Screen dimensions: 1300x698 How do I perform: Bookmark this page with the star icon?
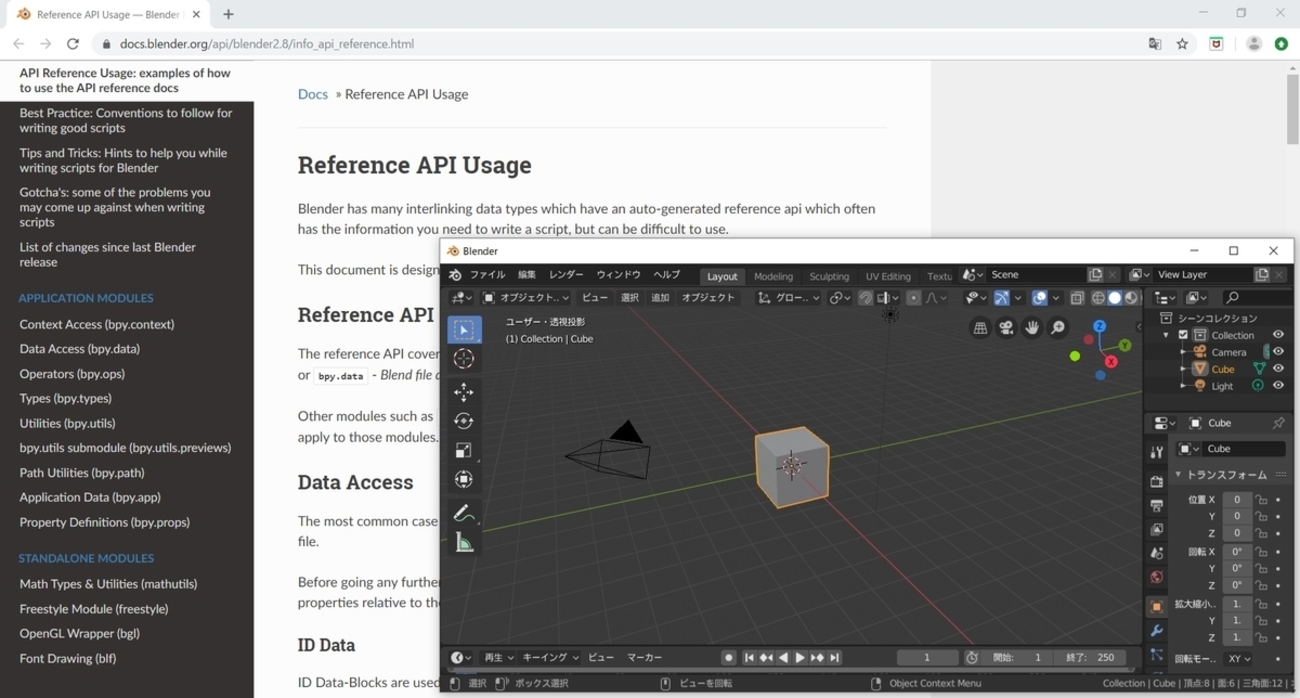(x=1182, y=44)
